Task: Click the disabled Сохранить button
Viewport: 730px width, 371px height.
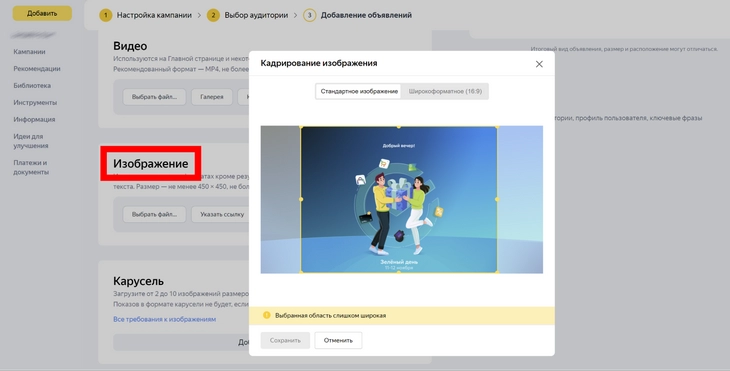Action: tap(285, 340)
